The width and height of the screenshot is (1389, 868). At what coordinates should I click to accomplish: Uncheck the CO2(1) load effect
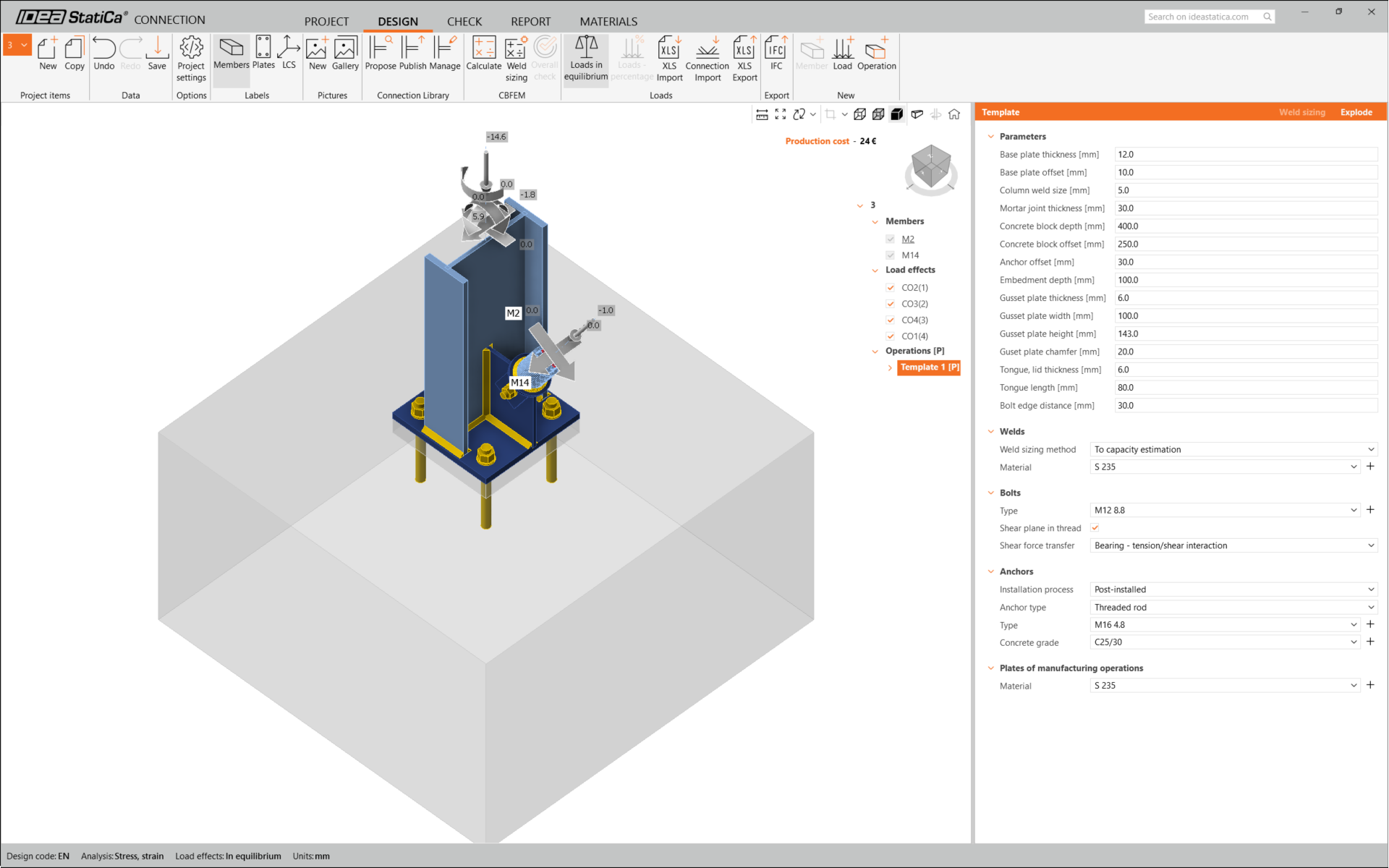click(891, 288)
